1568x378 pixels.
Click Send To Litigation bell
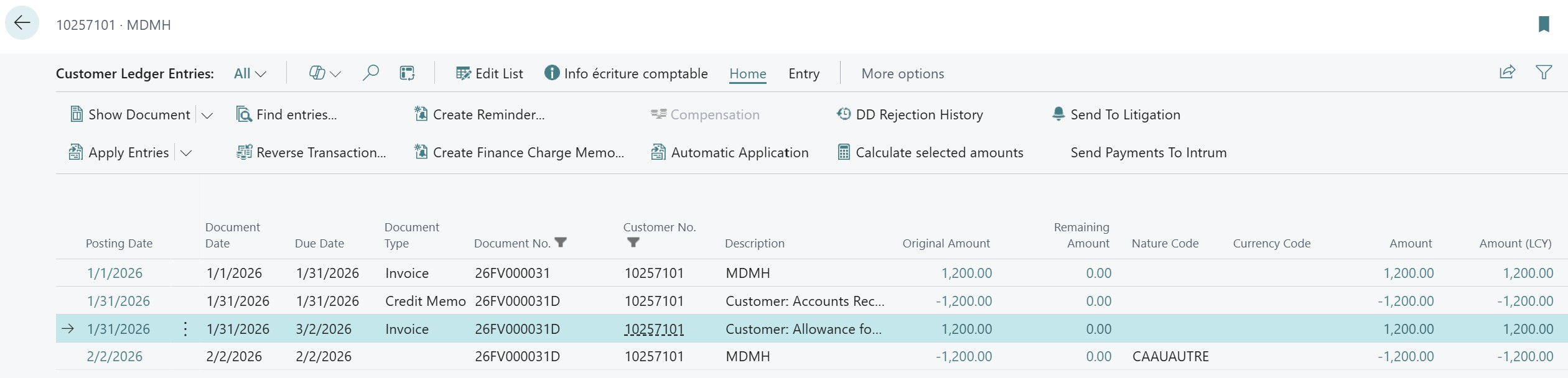[1058, 114]
